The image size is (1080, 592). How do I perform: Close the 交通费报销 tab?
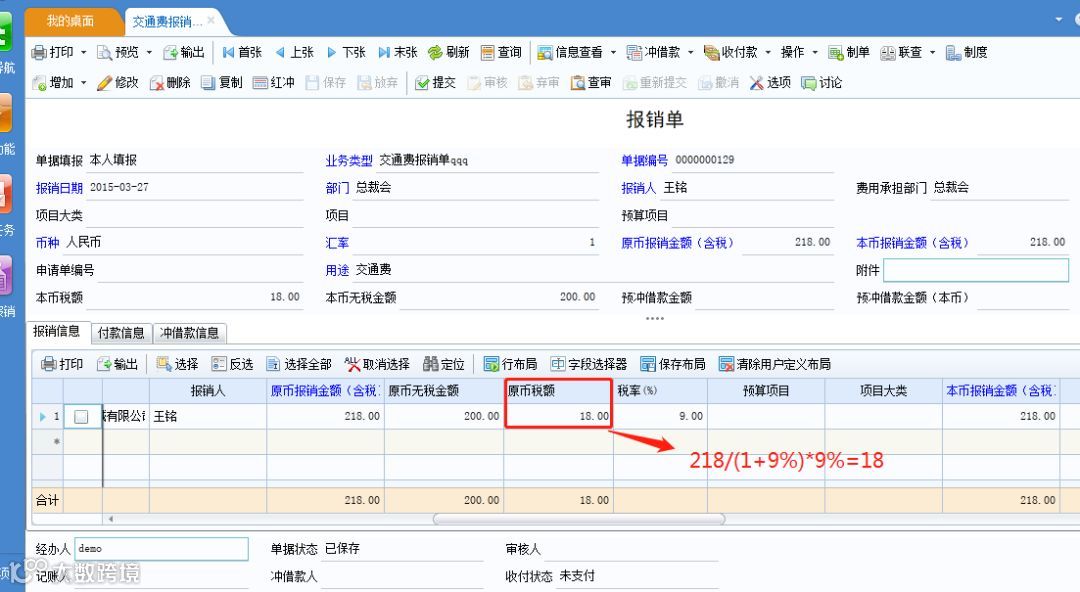(x=211, y=21)
